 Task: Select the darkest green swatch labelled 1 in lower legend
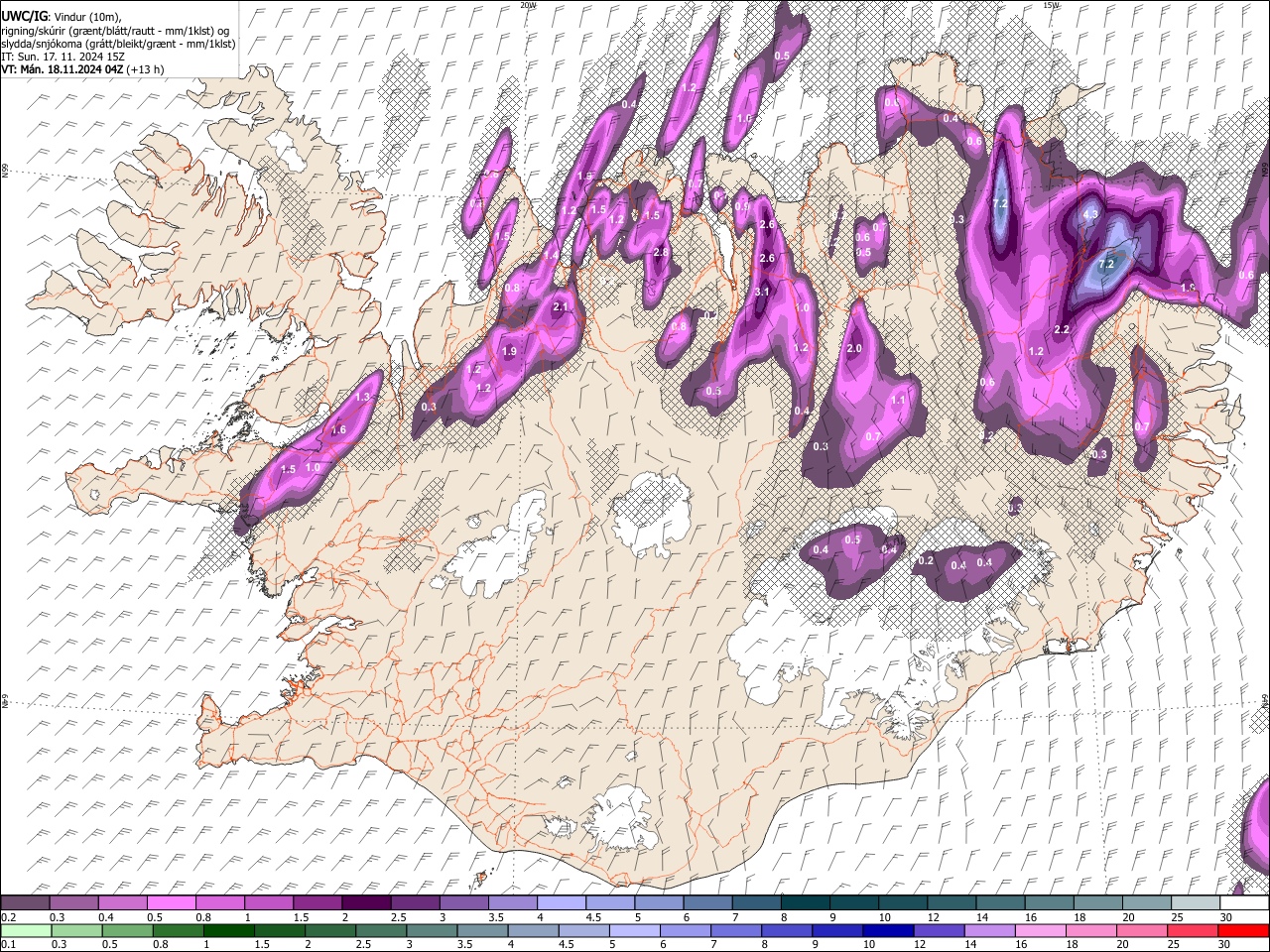tap(229, 931)
